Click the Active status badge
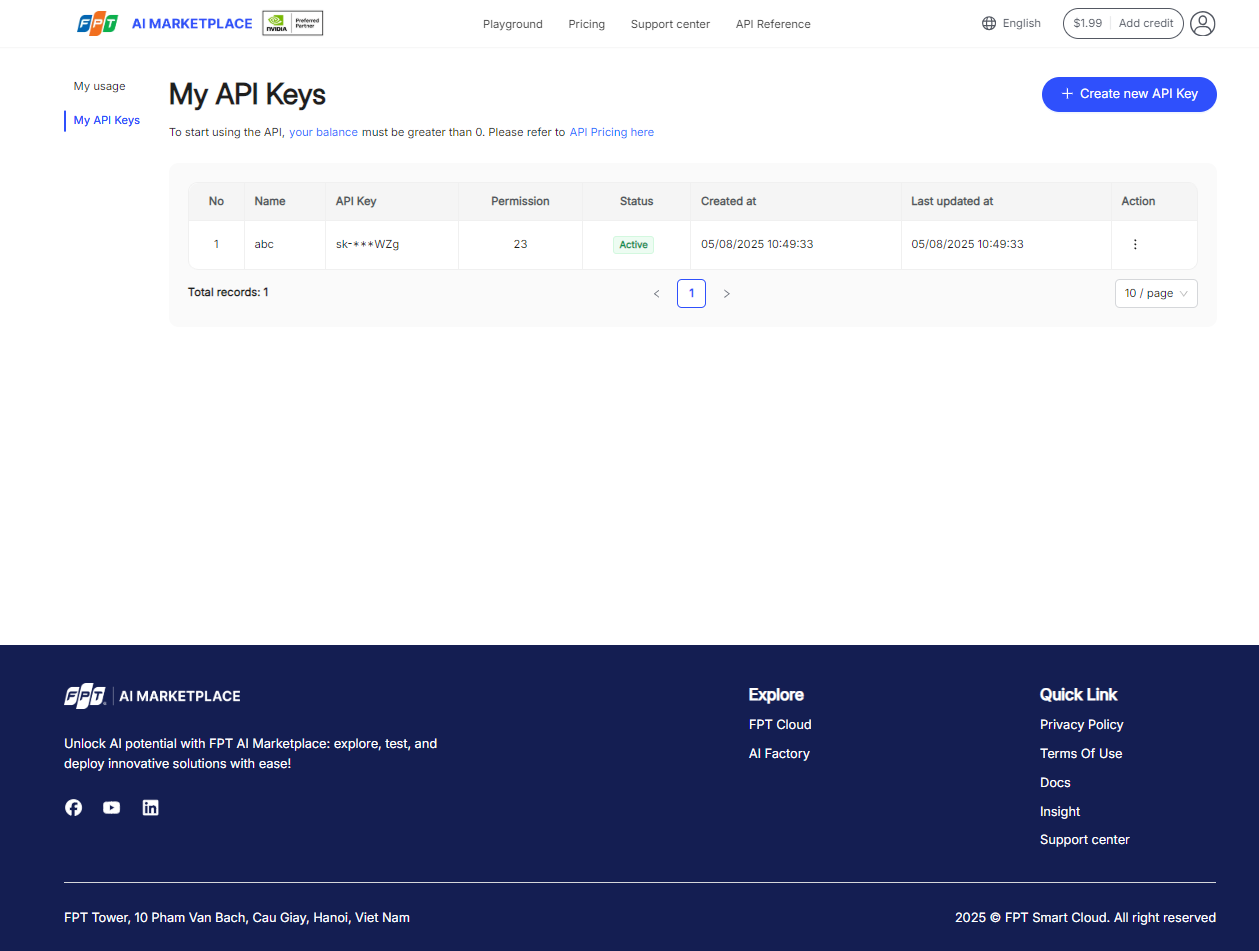1259x951 pixels. (634, 244)
